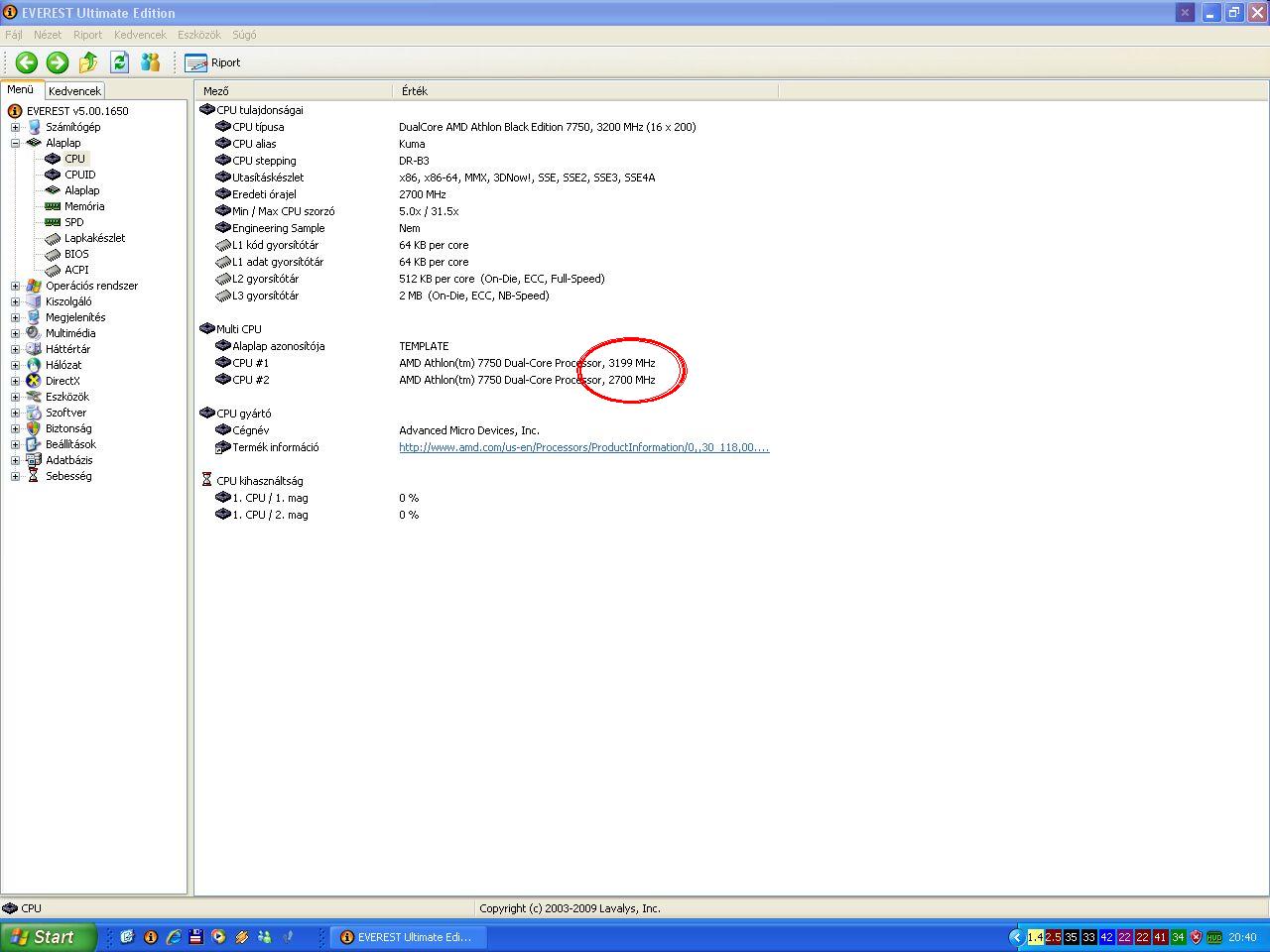This screenshot has width=1270, height=952.
Task: Expand the Operációs rendszer node
Action: (15, 286)
